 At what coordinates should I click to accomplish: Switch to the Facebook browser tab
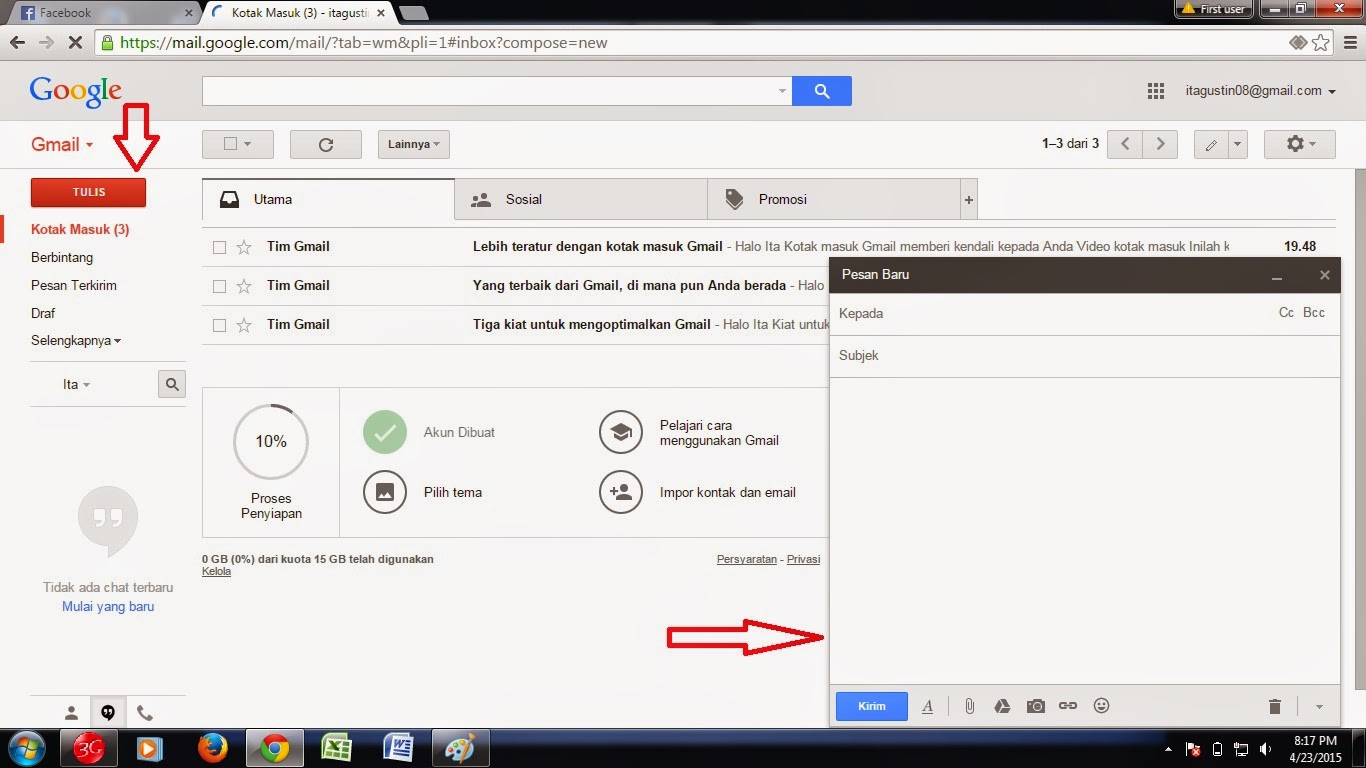click(x=105, y=13)
